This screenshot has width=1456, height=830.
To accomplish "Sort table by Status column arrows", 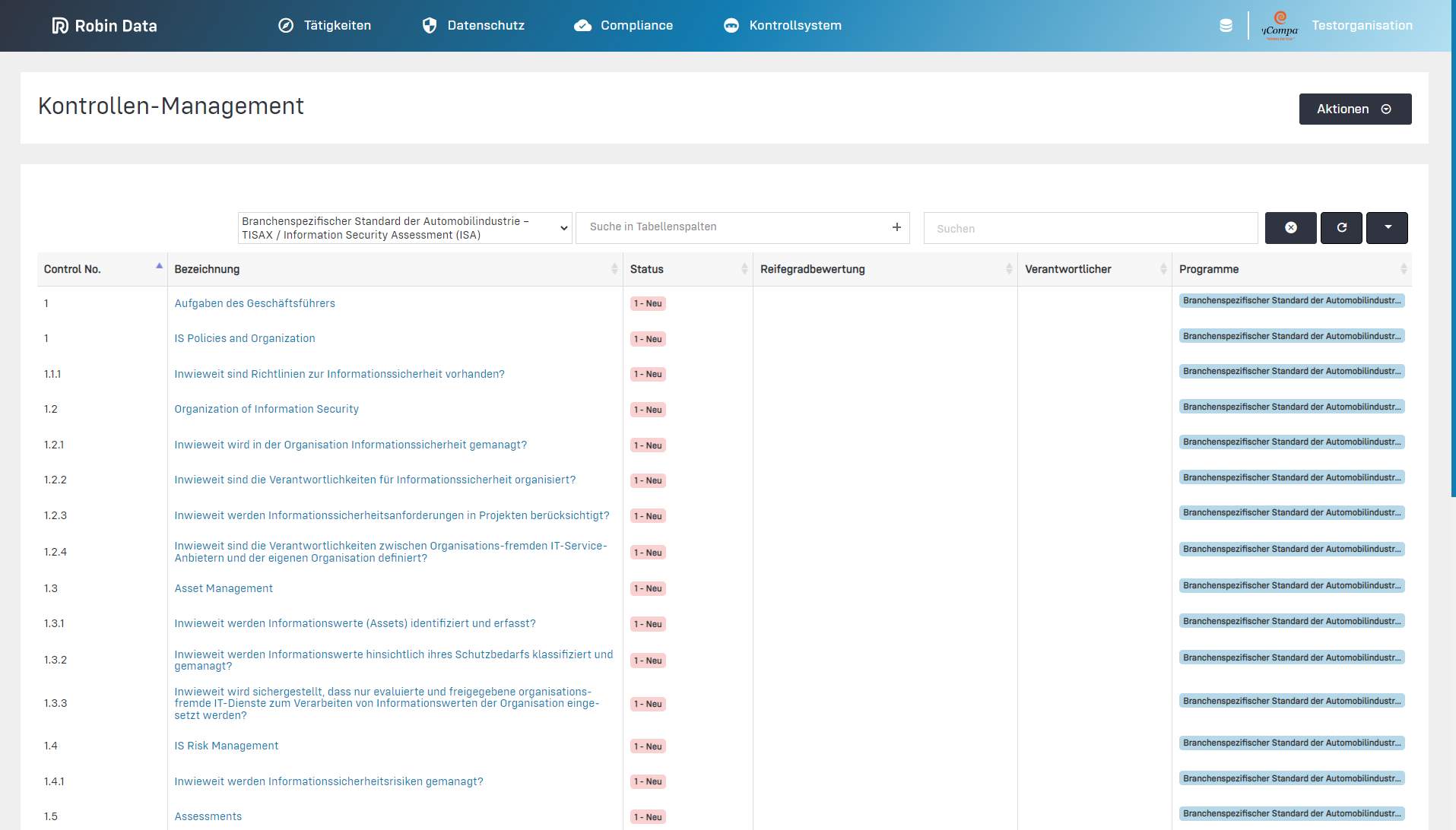I will (744, 269).
